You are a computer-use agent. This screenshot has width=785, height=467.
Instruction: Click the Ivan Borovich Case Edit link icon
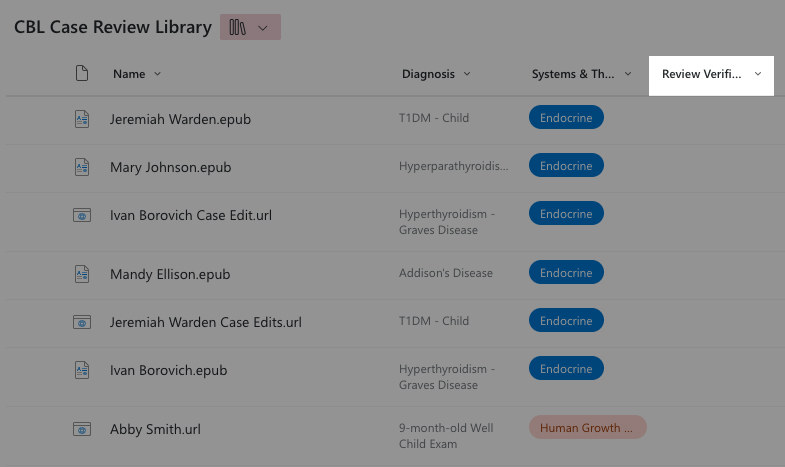click(x=82, y=215)
